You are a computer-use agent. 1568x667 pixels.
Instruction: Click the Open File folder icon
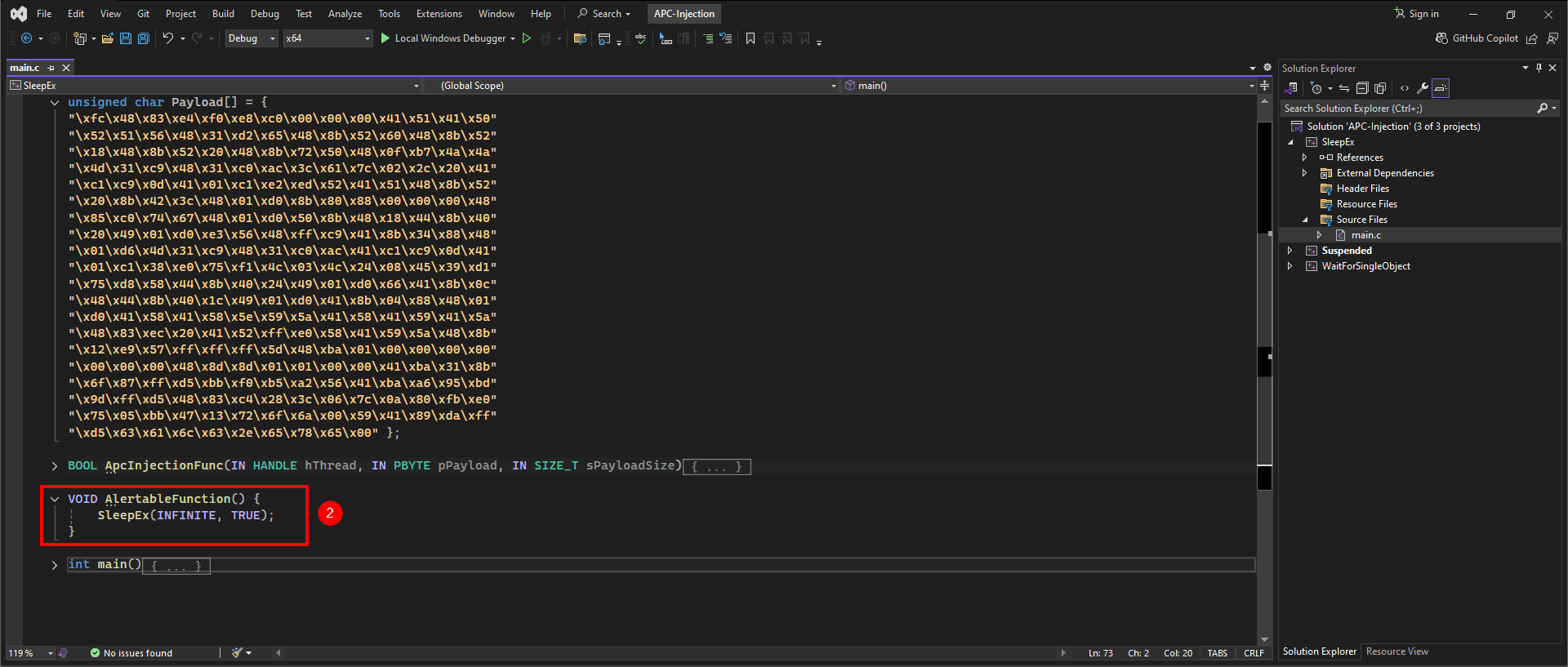(107, 38)
